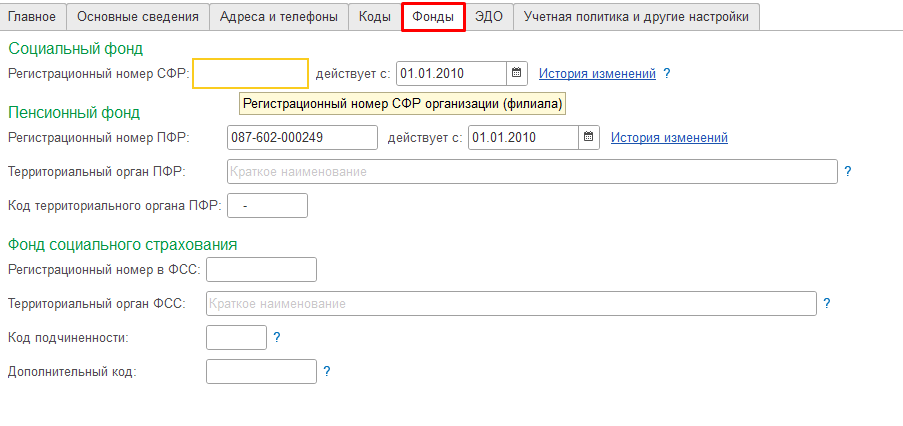The width and height of the screenshot is (903, 426).
Task: Click the Регистрационный номер СФР input field
Action: (251, 74)
